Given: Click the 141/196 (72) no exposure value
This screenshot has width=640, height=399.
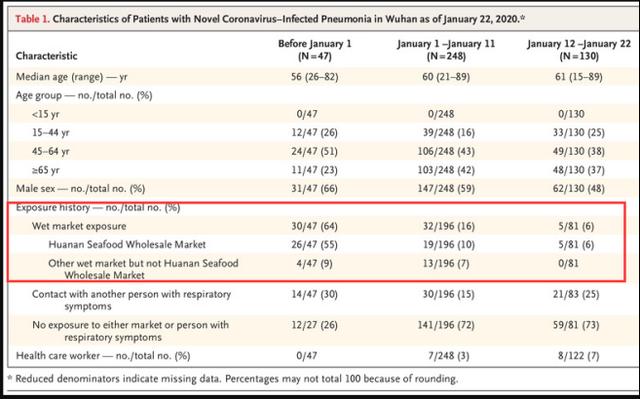Looking at the screenshot, I should [446, 325].
